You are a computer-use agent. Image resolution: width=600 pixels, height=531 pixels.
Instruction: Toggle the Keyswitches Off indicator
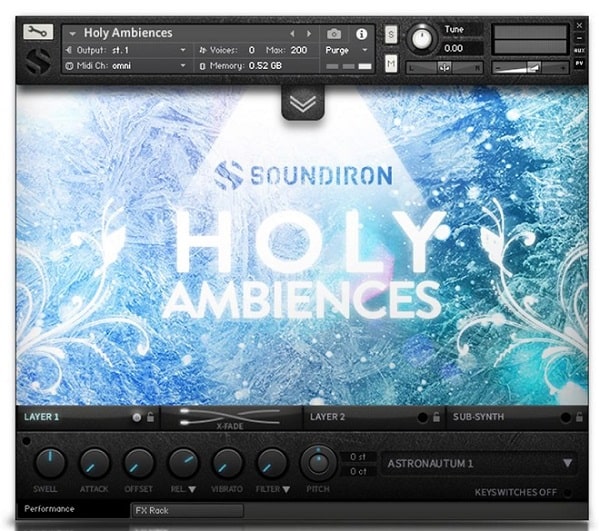[568, 492]
